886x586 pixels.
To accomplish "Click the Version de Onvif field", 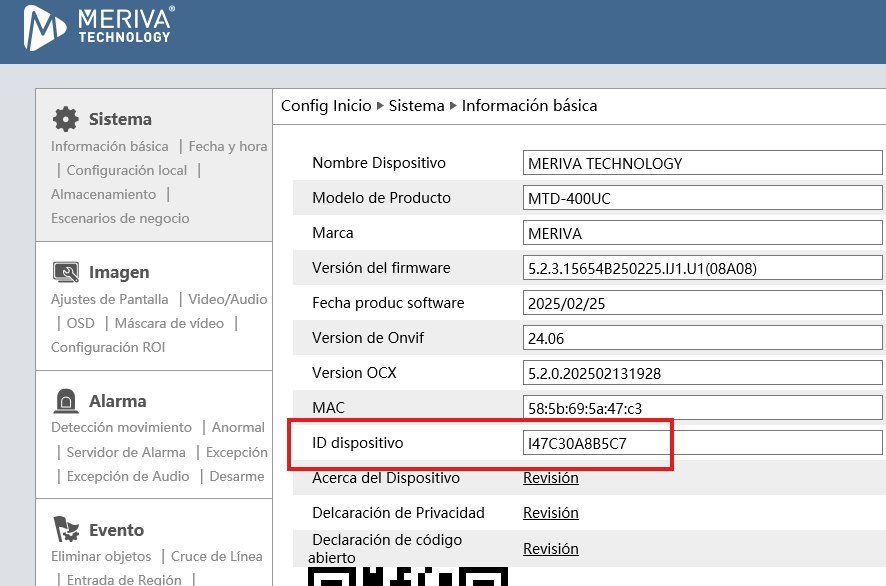I will 702,338.
